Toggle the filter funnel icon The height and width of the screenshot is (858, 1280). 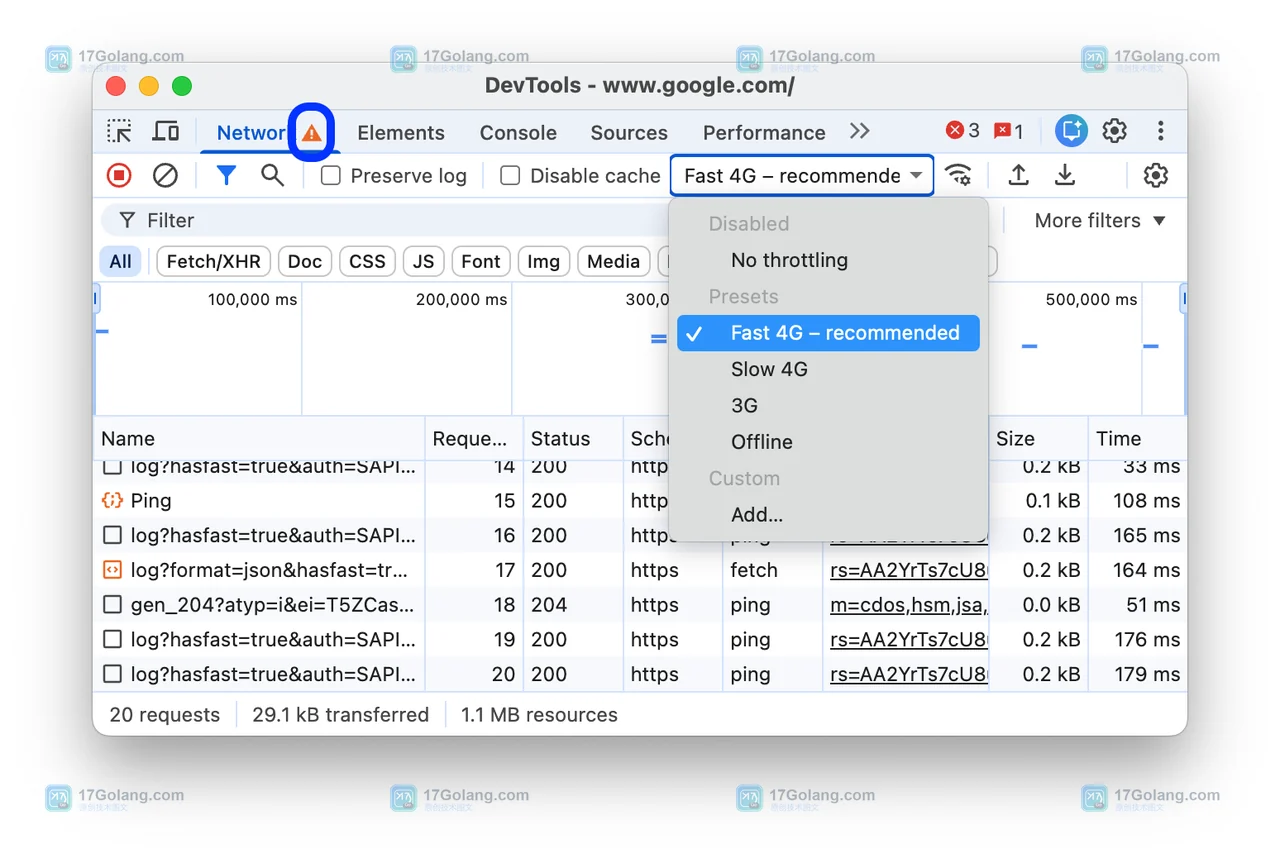tap(226, 176)
